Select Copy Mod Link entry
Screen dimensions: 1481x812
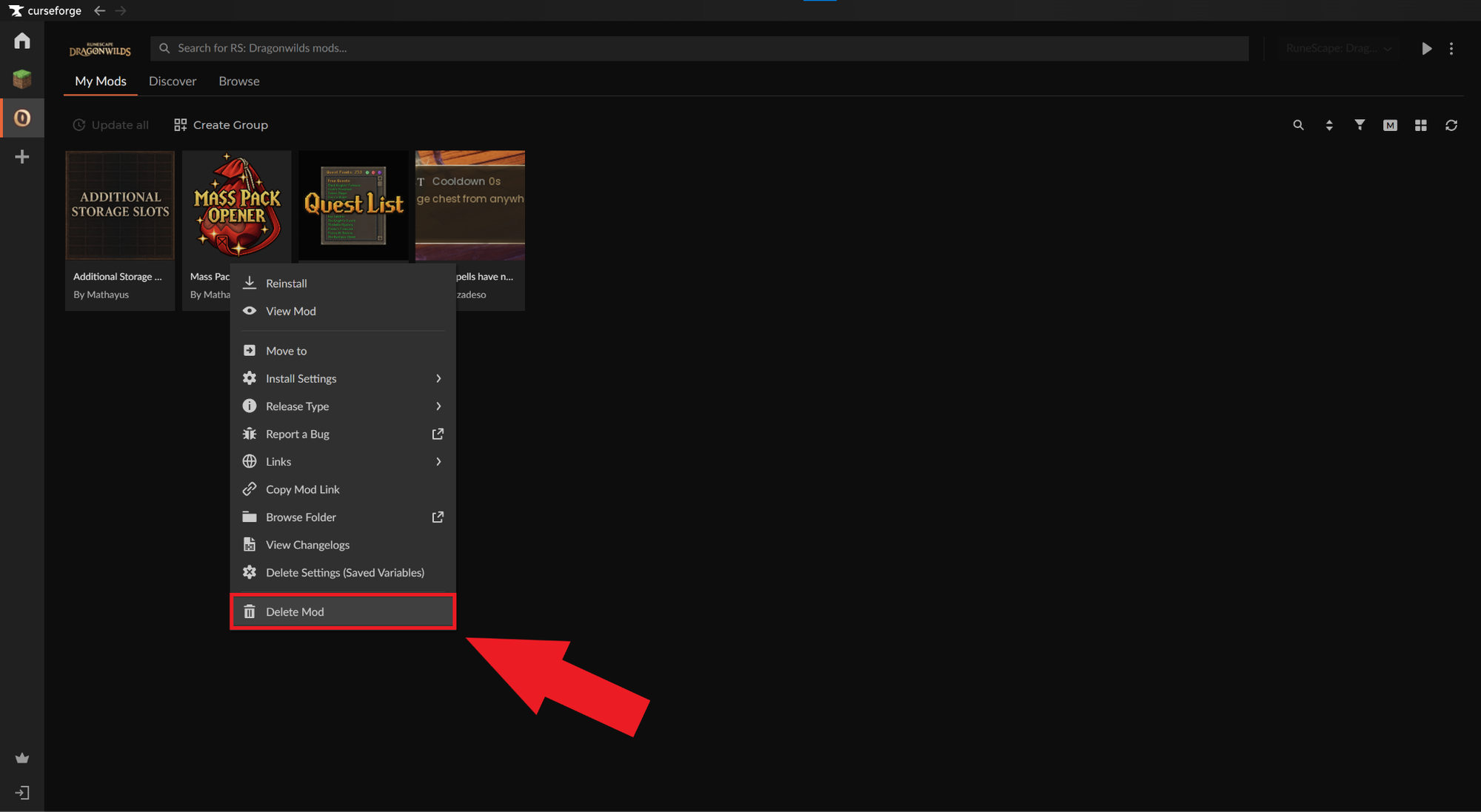[343, 489]
